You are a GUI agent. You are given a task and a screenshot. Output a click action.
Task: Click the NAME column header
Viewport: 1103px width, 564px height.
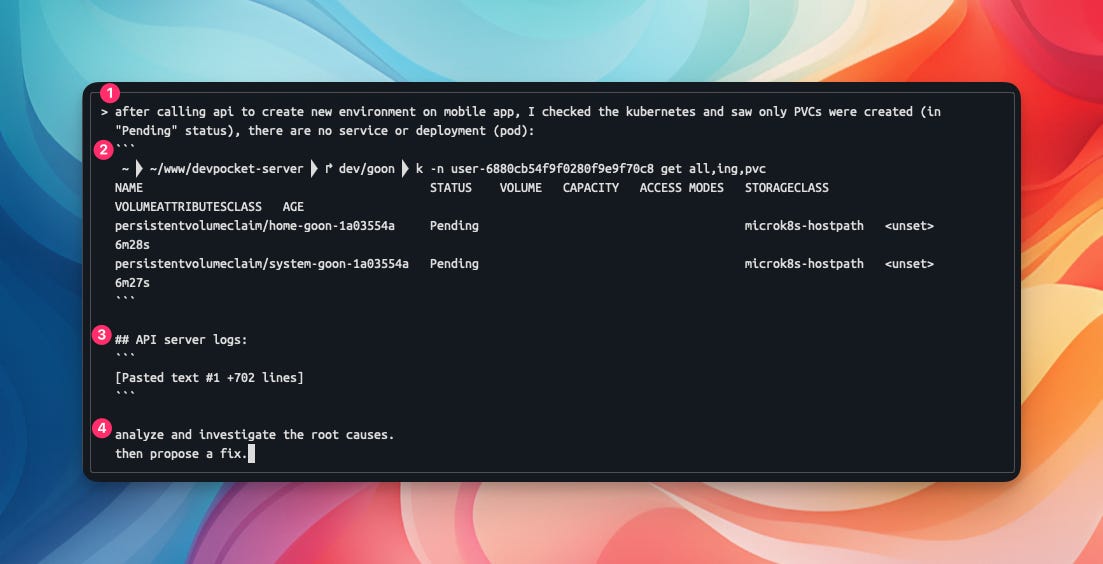(x=129, y=188)
